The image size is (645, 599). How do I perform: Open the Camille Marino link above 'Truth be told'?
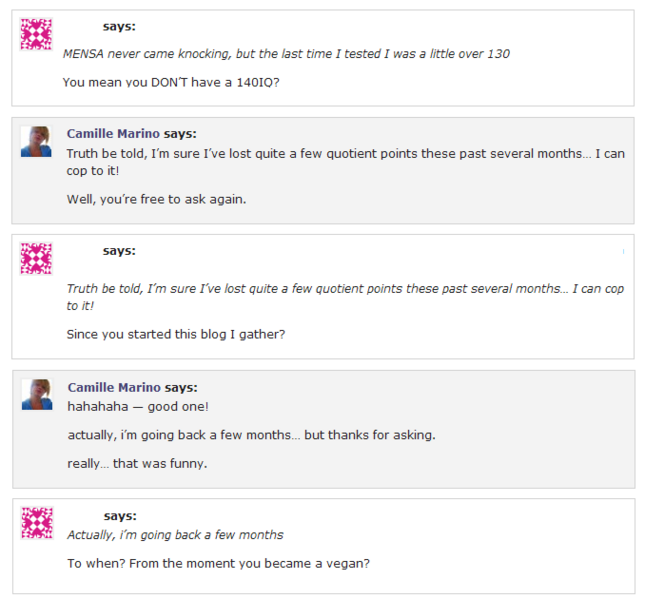113,133
